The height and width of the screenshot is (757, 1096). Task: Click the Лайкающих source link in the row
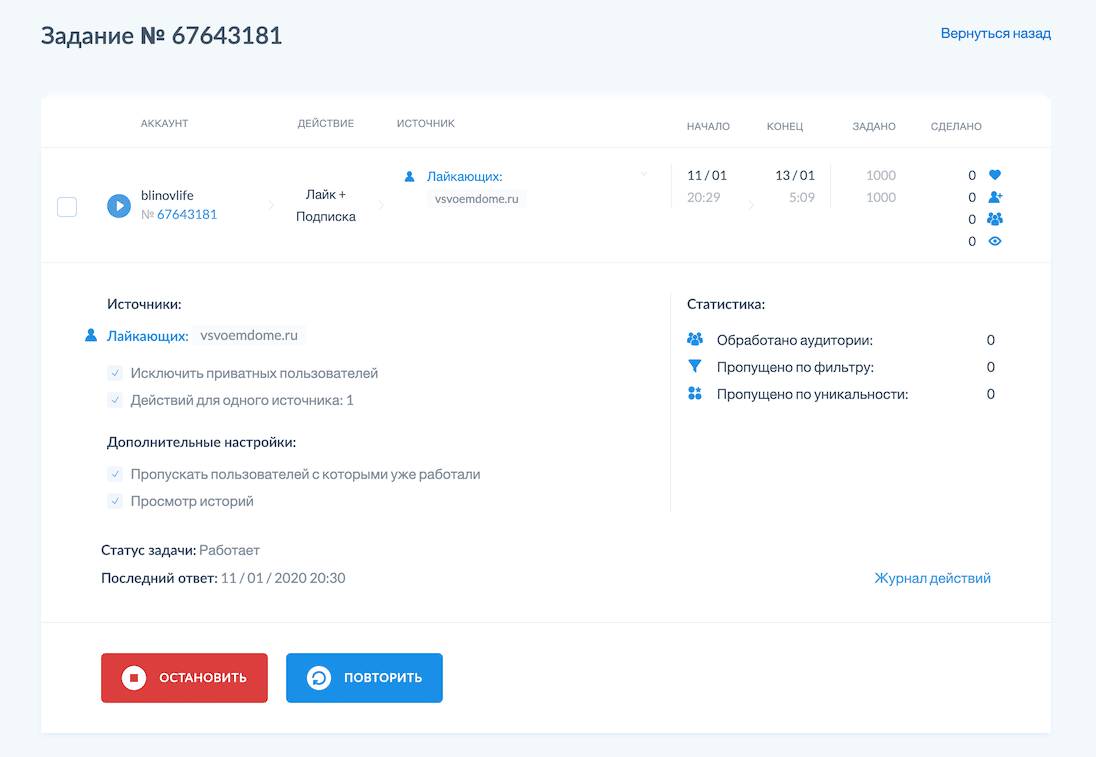click(x=464, y=176)
